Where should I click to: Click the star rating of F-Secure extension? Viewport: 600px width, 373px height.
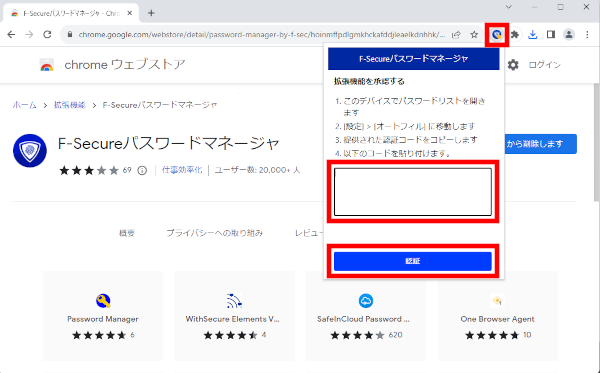[x=89, y=170]
